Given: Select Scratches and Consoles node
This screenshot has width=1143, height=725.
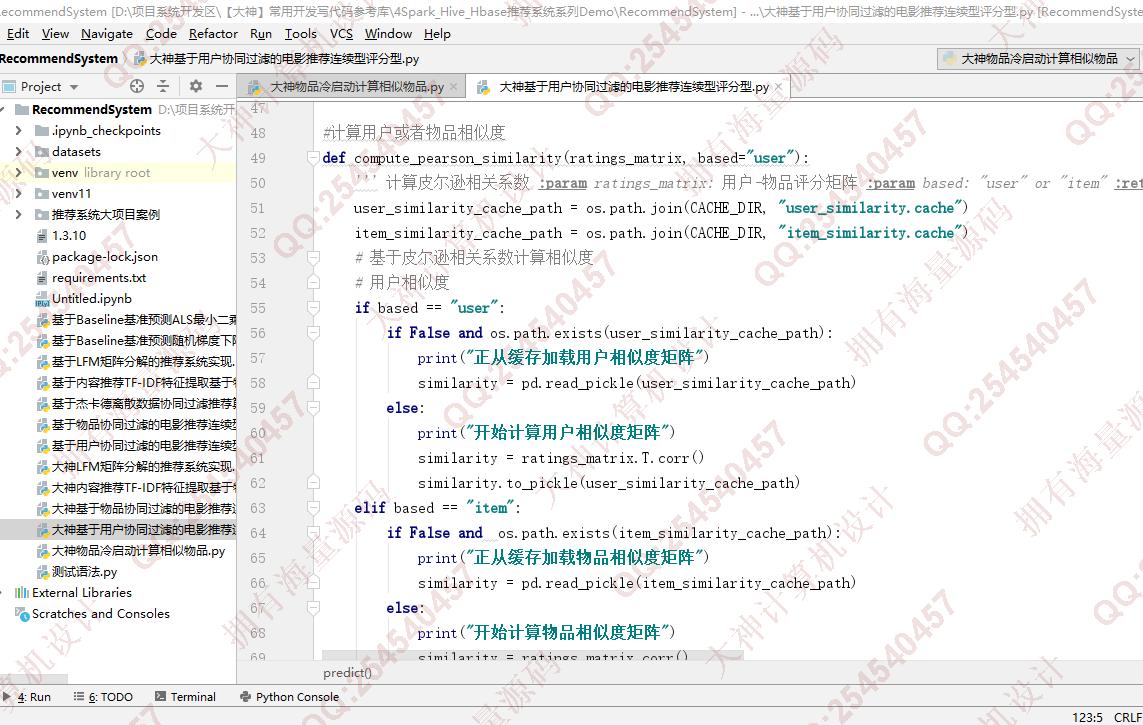Looking at the screenshot, I should tap(101, 614).
